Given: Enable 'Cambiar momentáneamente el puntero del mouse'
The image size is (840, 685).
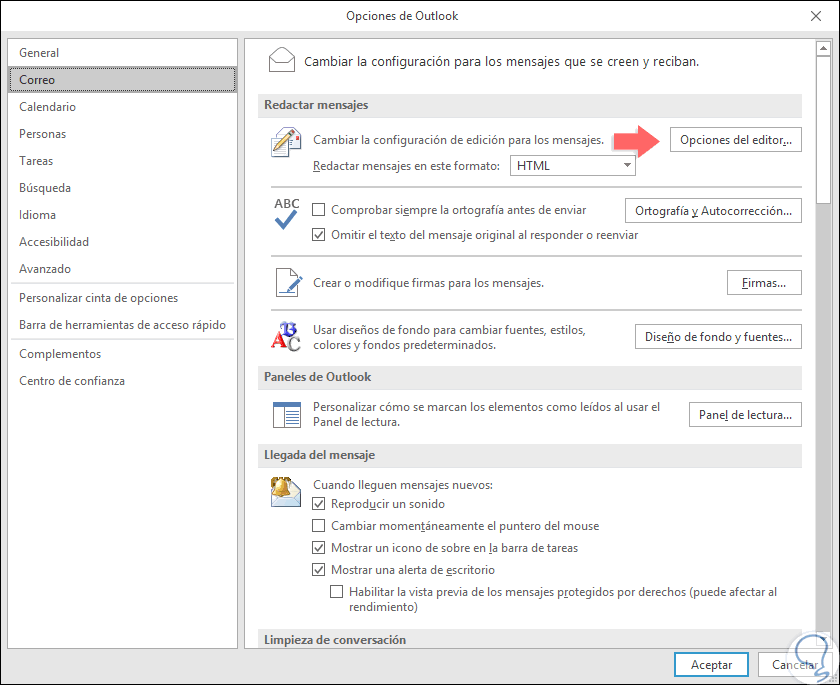Looking at the screenshot, I should (318, 525).
